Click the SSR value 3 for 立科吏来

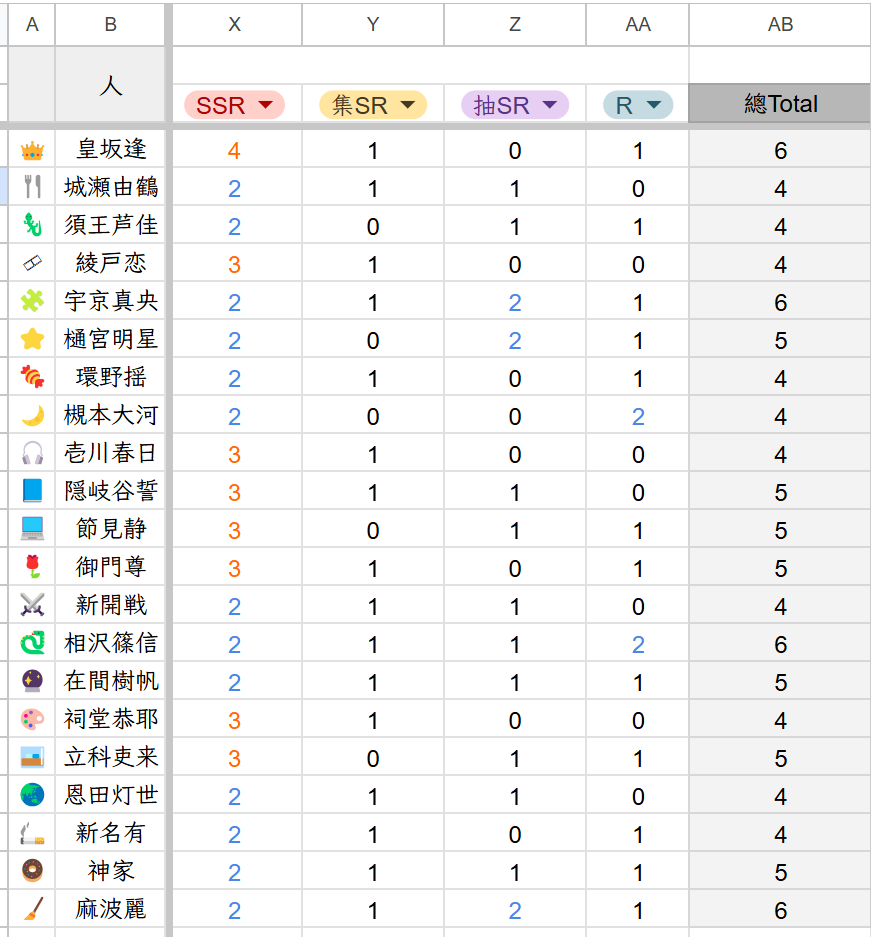click(234, 758)
